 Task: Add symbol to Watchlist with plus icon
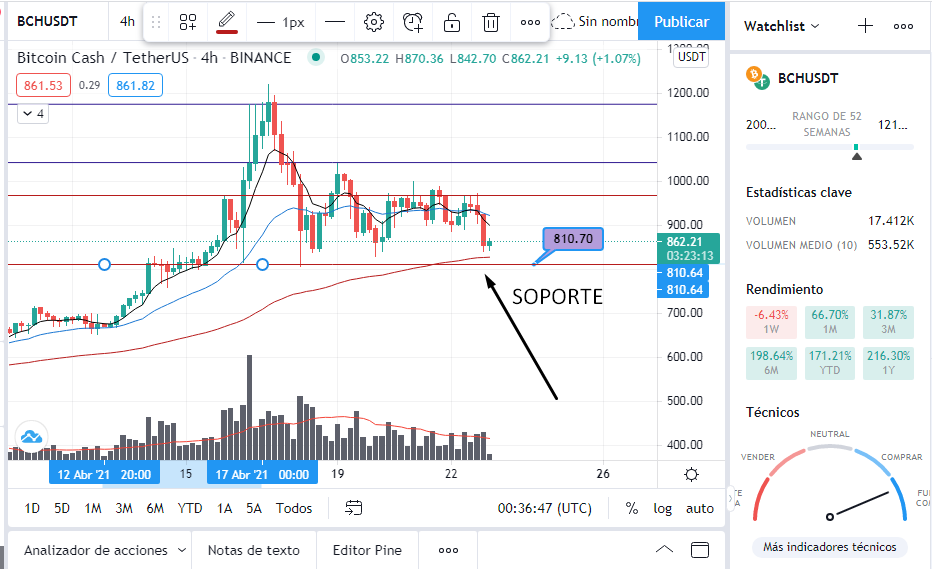point(865,26)
